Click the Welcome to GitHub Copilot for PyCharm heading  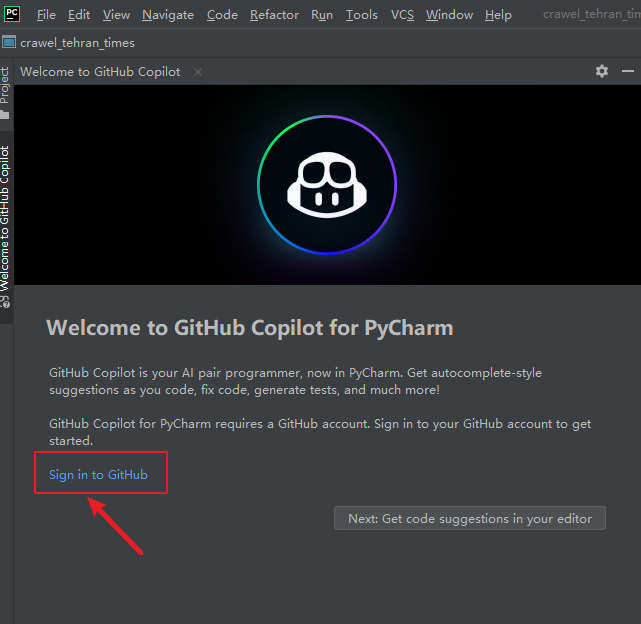(250, 328)
